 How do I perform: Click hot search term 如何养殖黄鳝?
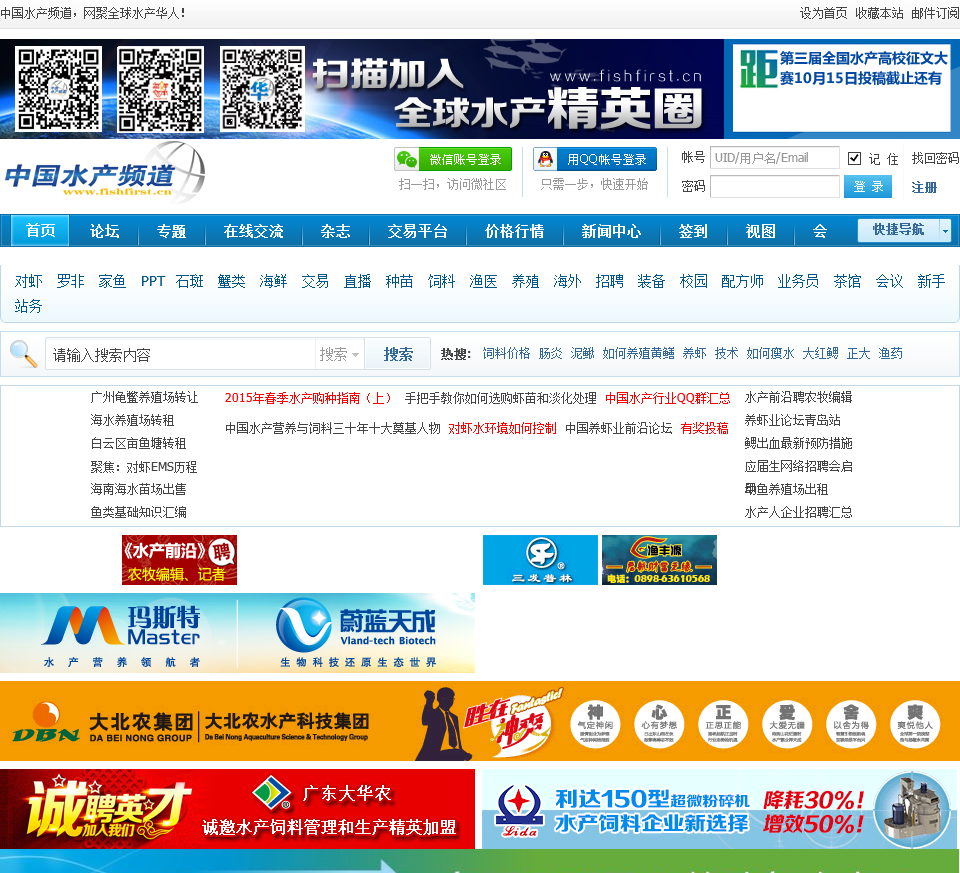(639, 353)
